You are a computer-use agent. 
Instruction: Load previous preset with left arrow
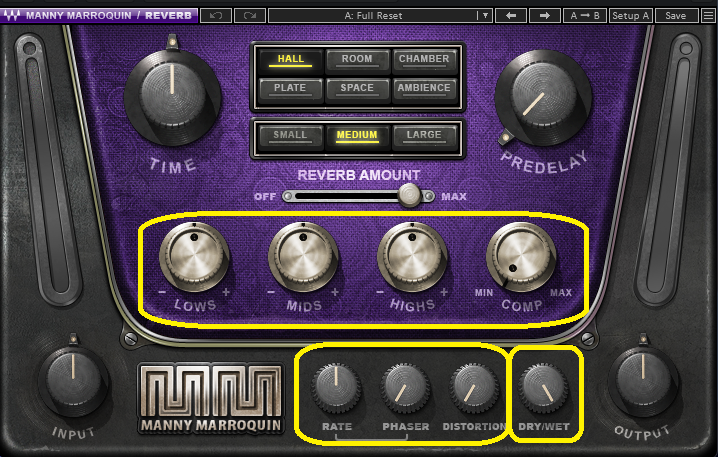pos(511,16)
